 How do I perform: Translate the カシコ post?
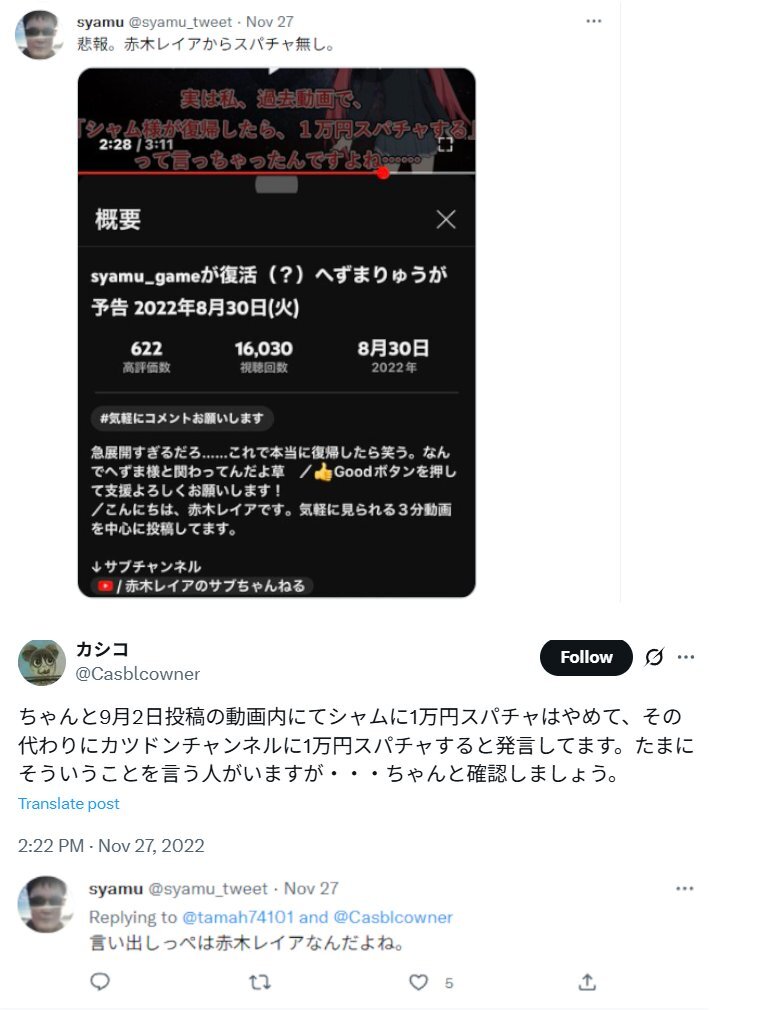click(x=68, y=803)
